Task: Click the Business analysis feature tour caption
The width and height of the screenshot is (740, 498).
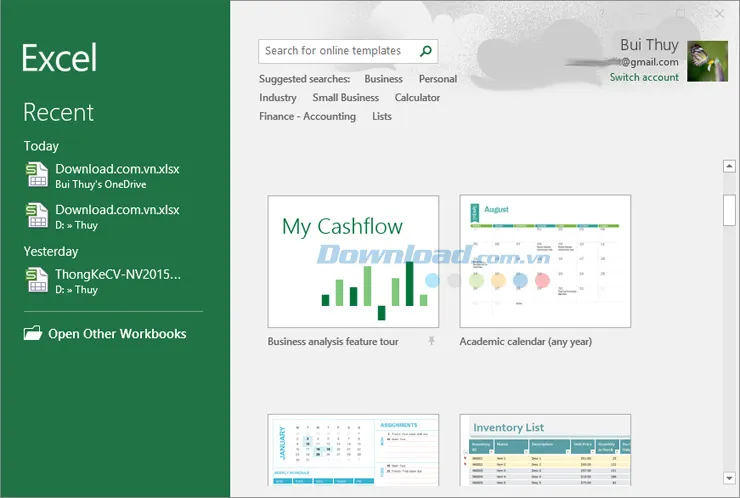Action: (333, 341)
